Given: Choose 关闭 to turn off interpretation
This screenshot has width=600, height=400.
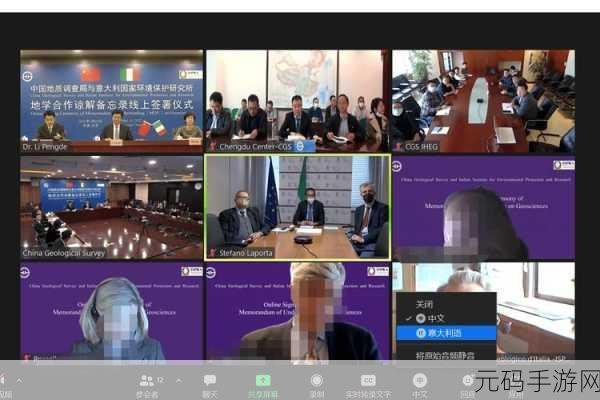Looking at the screenshot, I should pyautogui.click(x=424, y=305).
